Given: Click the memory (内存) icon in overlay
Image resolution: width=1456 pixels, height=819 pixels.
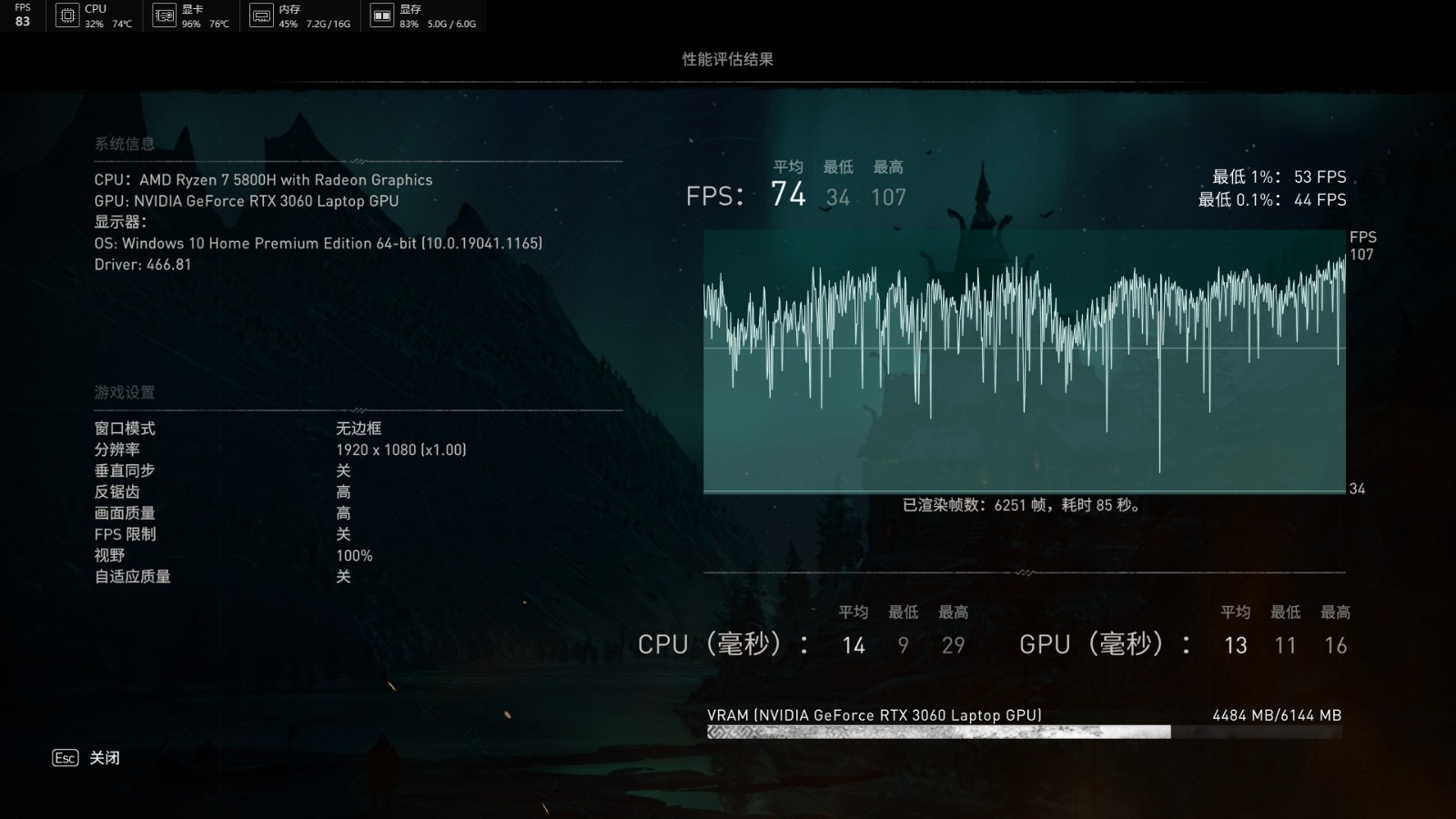Looking at the screenshot, I should (261, 15).
